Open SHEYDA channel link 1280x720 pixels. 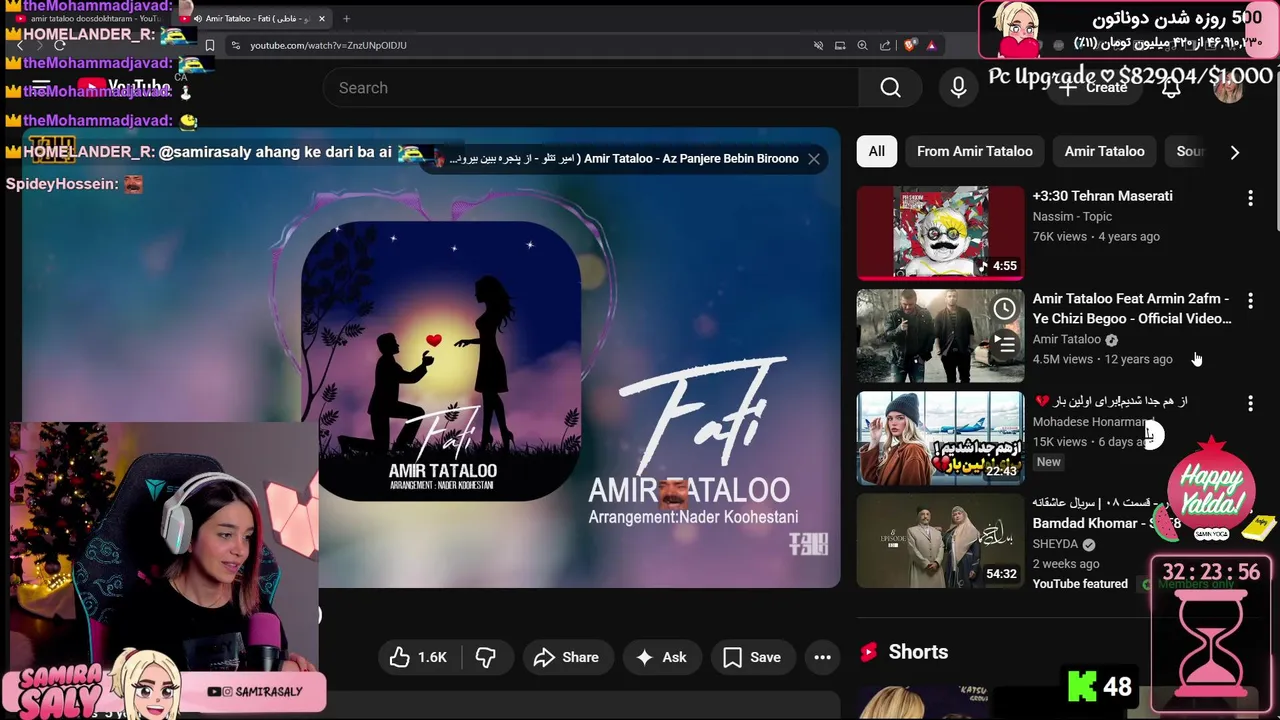tap(1055, 544)
